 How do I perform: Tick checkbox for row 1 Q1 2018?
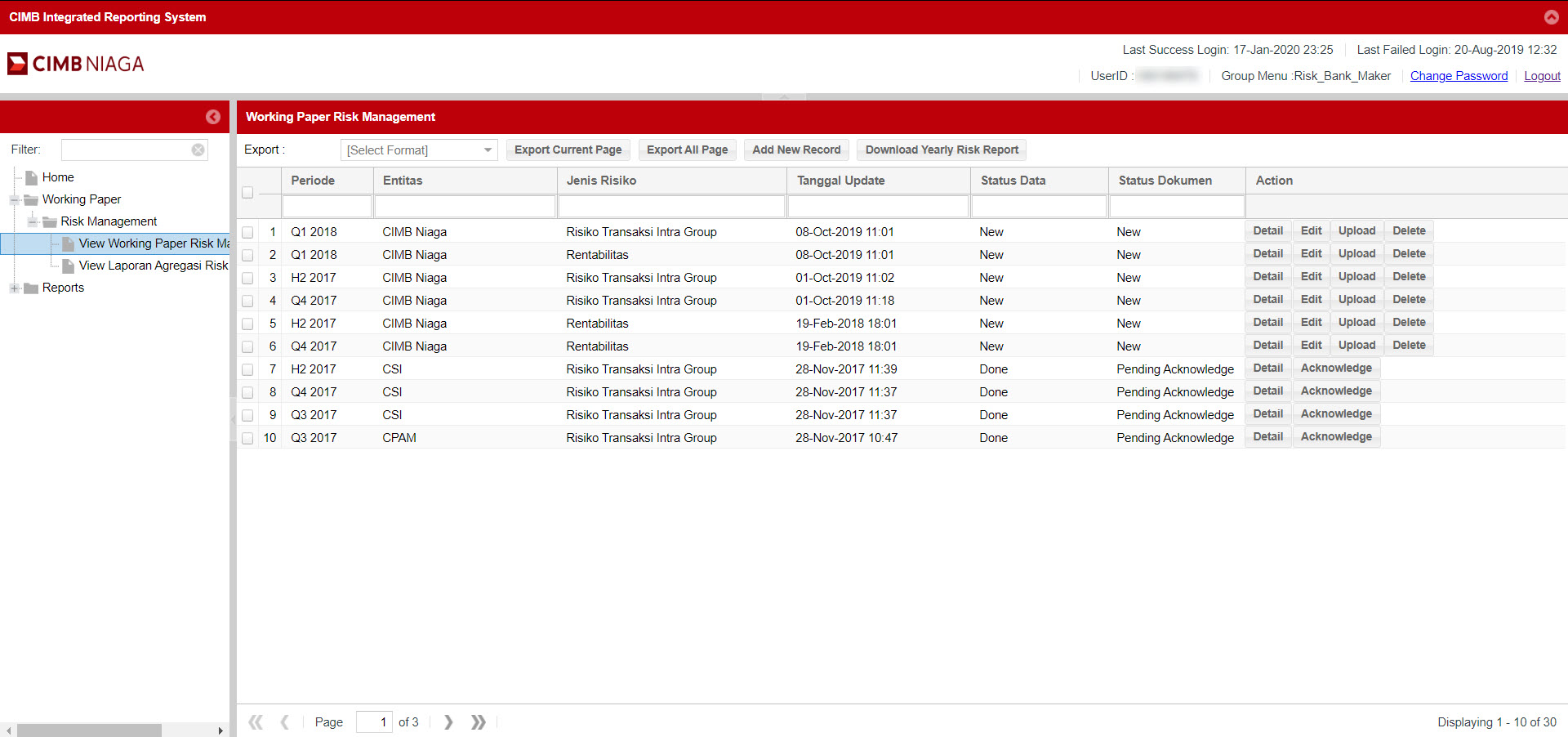tap(247, 232)
